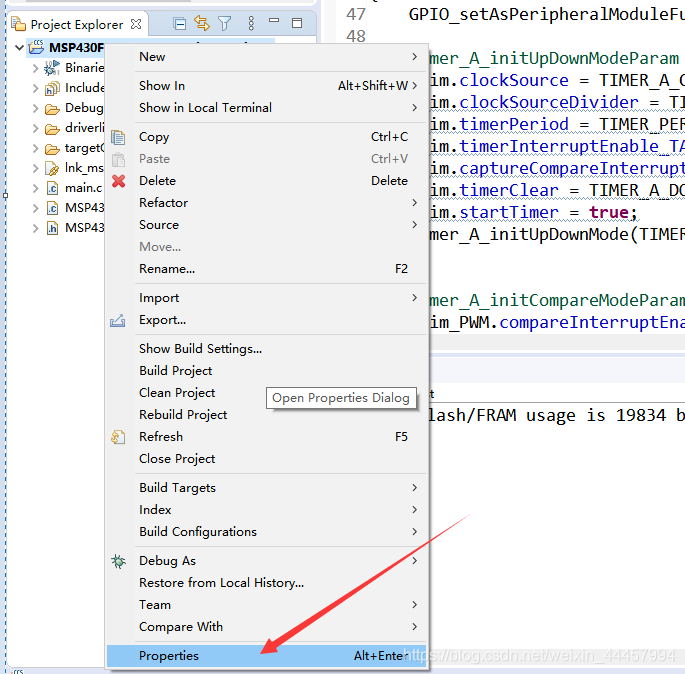Open the Project Explorer View Menu dots
Image resolution: width=685 pixels, height=674 pixels.
251,23
